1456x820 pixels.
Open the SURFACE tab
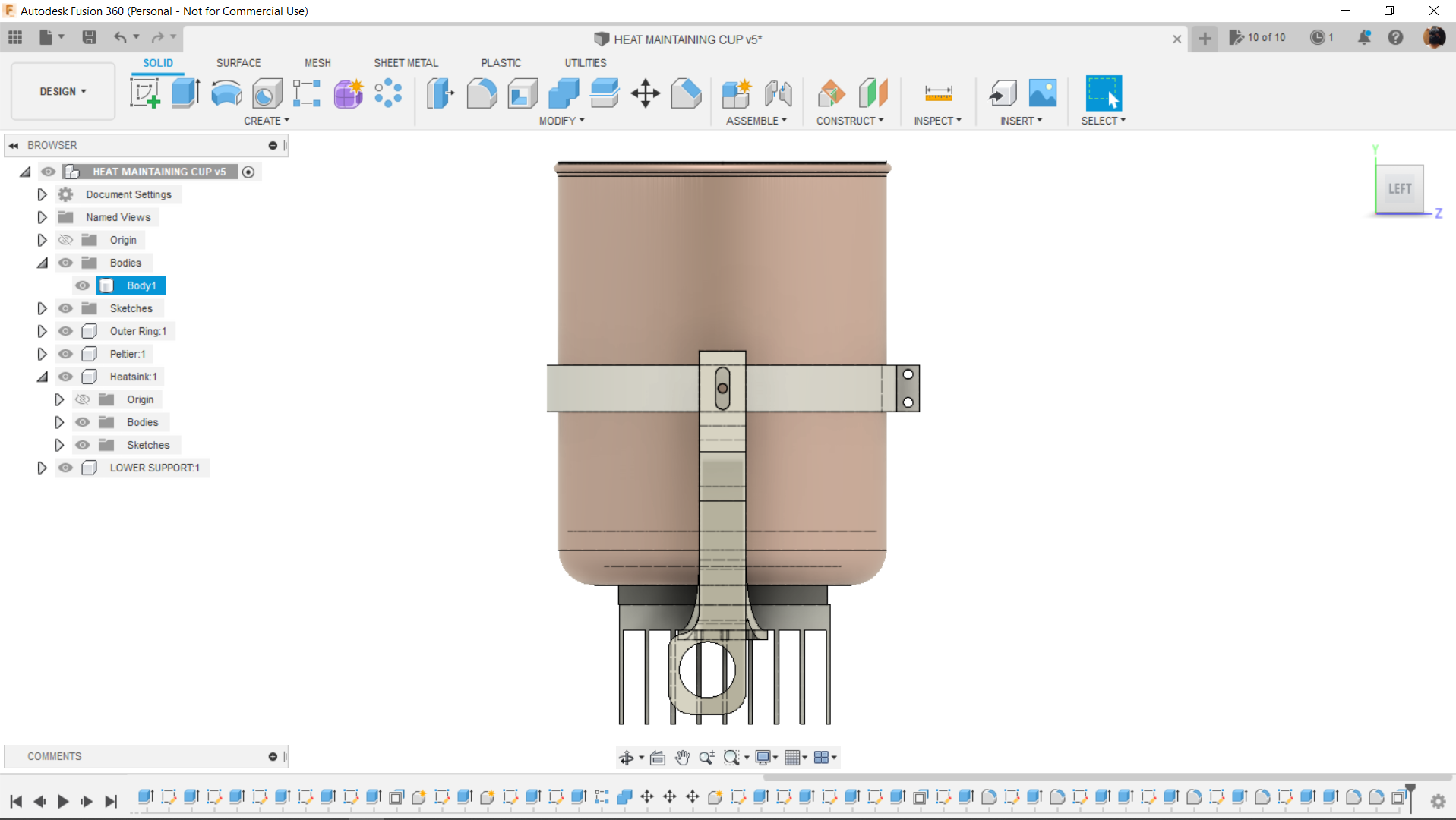point(238,63)
